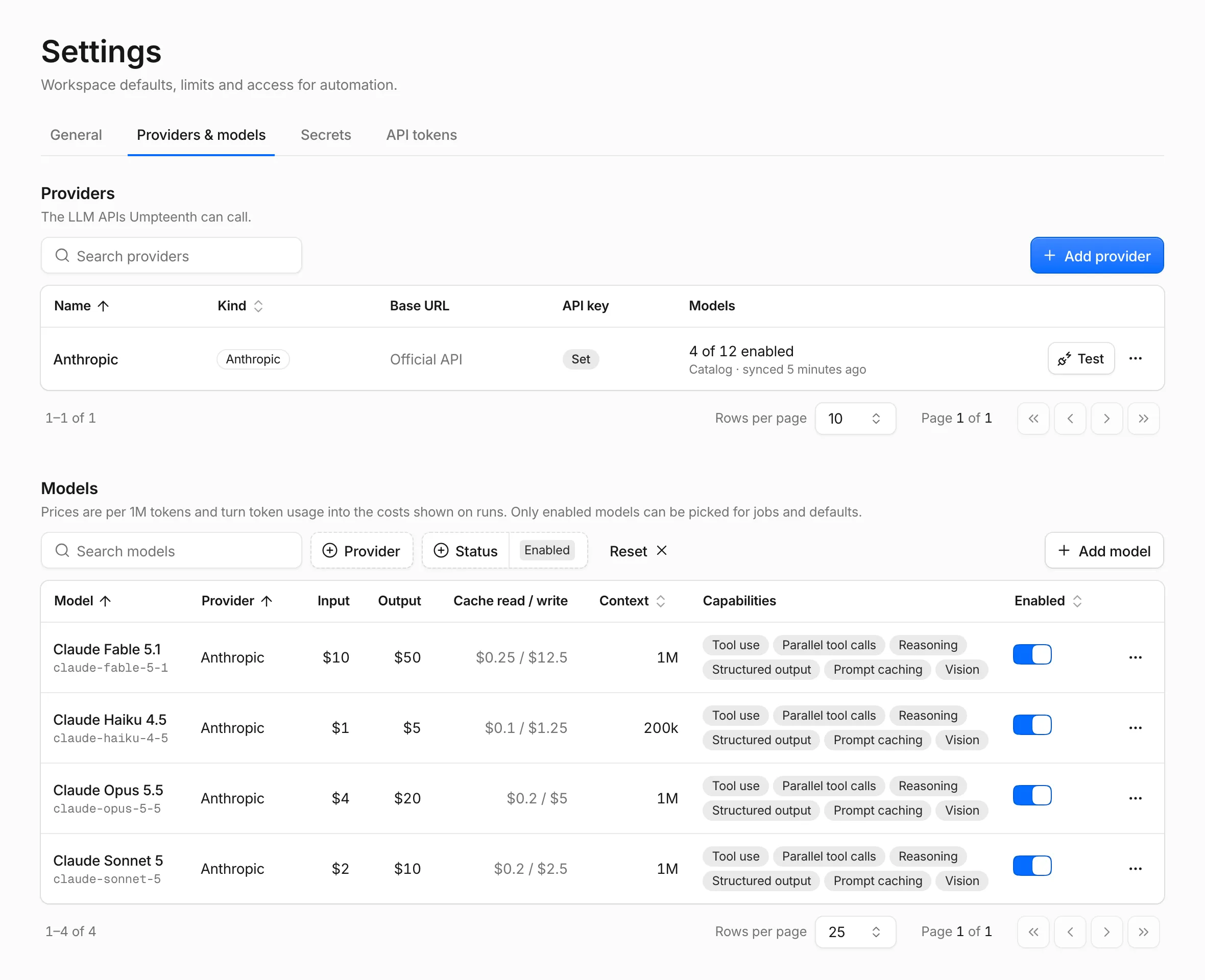Click the Add model button
The width and height of the screenshot is (1205, 980).
(1104, 550)
